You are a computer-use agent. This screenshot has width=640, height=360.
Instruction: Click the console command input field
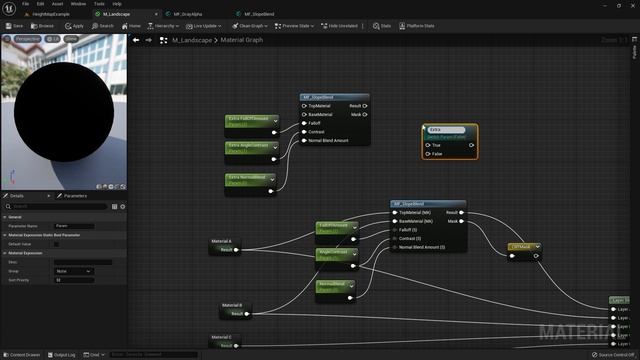[153, 355]
